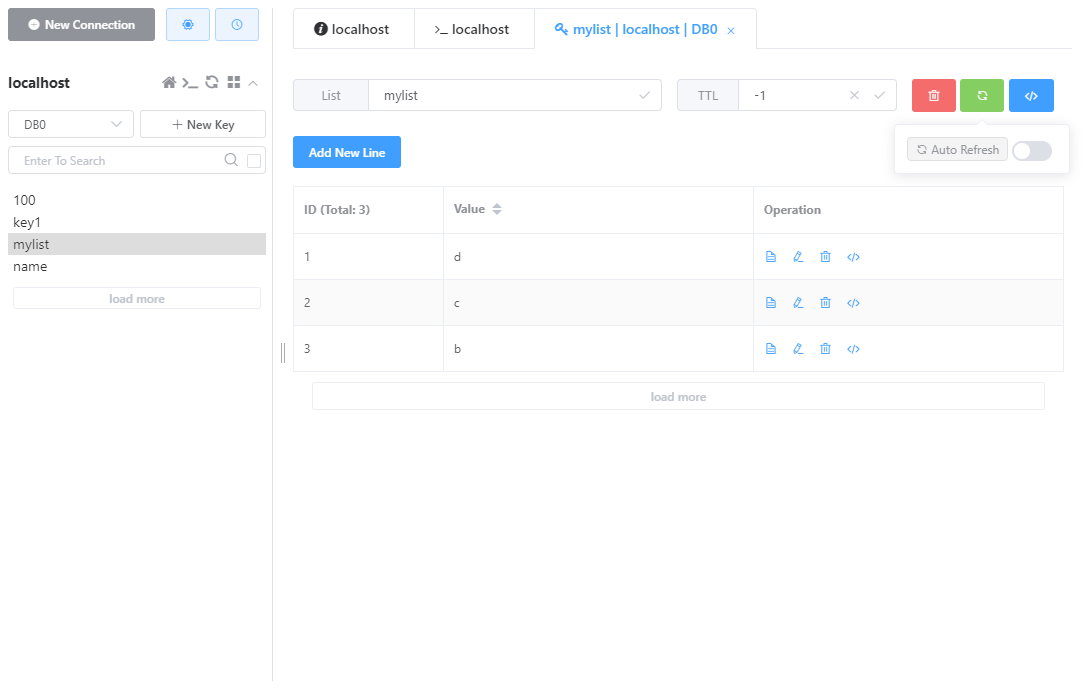This screenshot has width=1084, height=689.
Task: Dump command for row with value d
Action: (853, 257)
